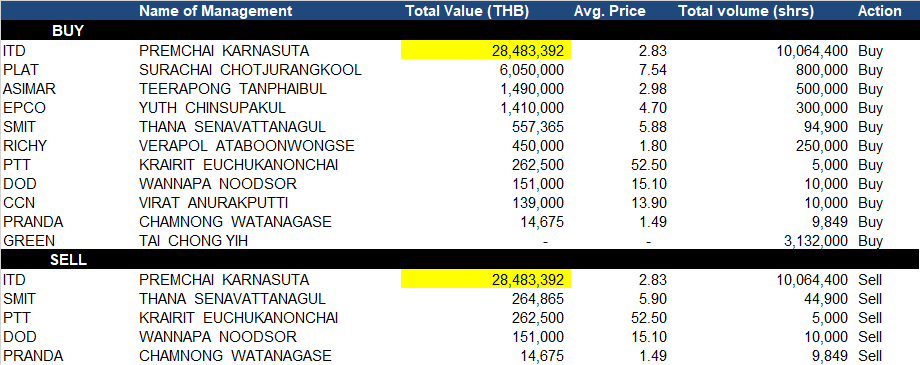Viewport: 920px width, 365px height.
Task: Select the volume 250,000
Action: point(821,146)
